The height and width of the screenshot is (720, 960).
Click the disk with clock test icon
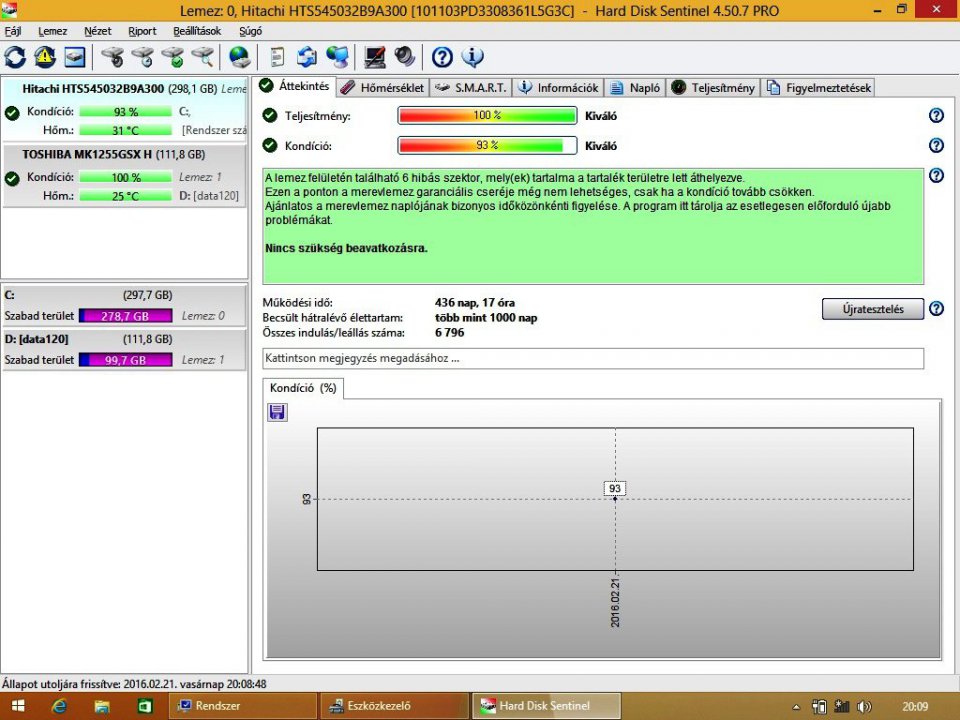click(143, 58)
